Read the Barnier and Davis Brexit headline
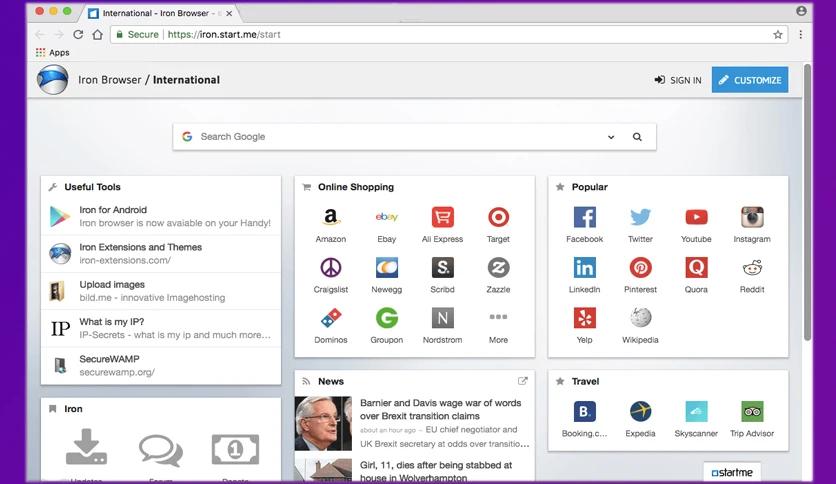The image size is (836, 484). 440,409
